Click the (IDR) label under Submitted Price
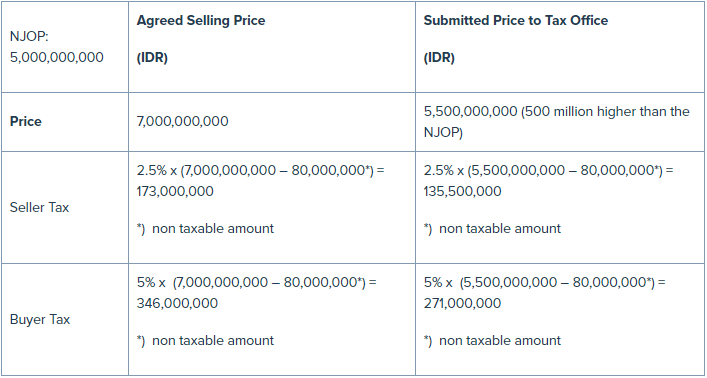Viewport: 707px width, 378px height. click(439, 58)
